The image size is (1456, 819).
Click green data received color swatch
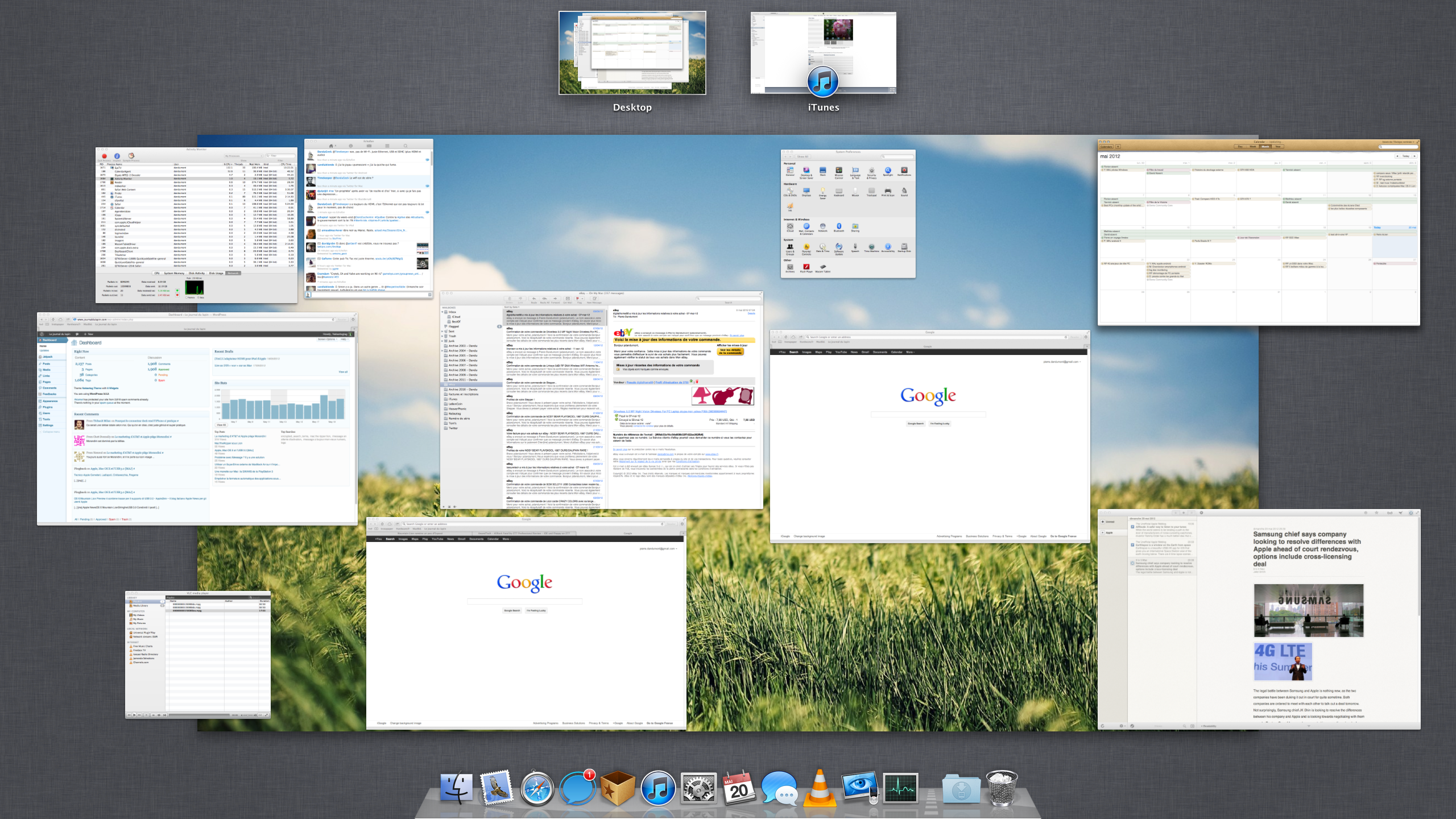177,291
